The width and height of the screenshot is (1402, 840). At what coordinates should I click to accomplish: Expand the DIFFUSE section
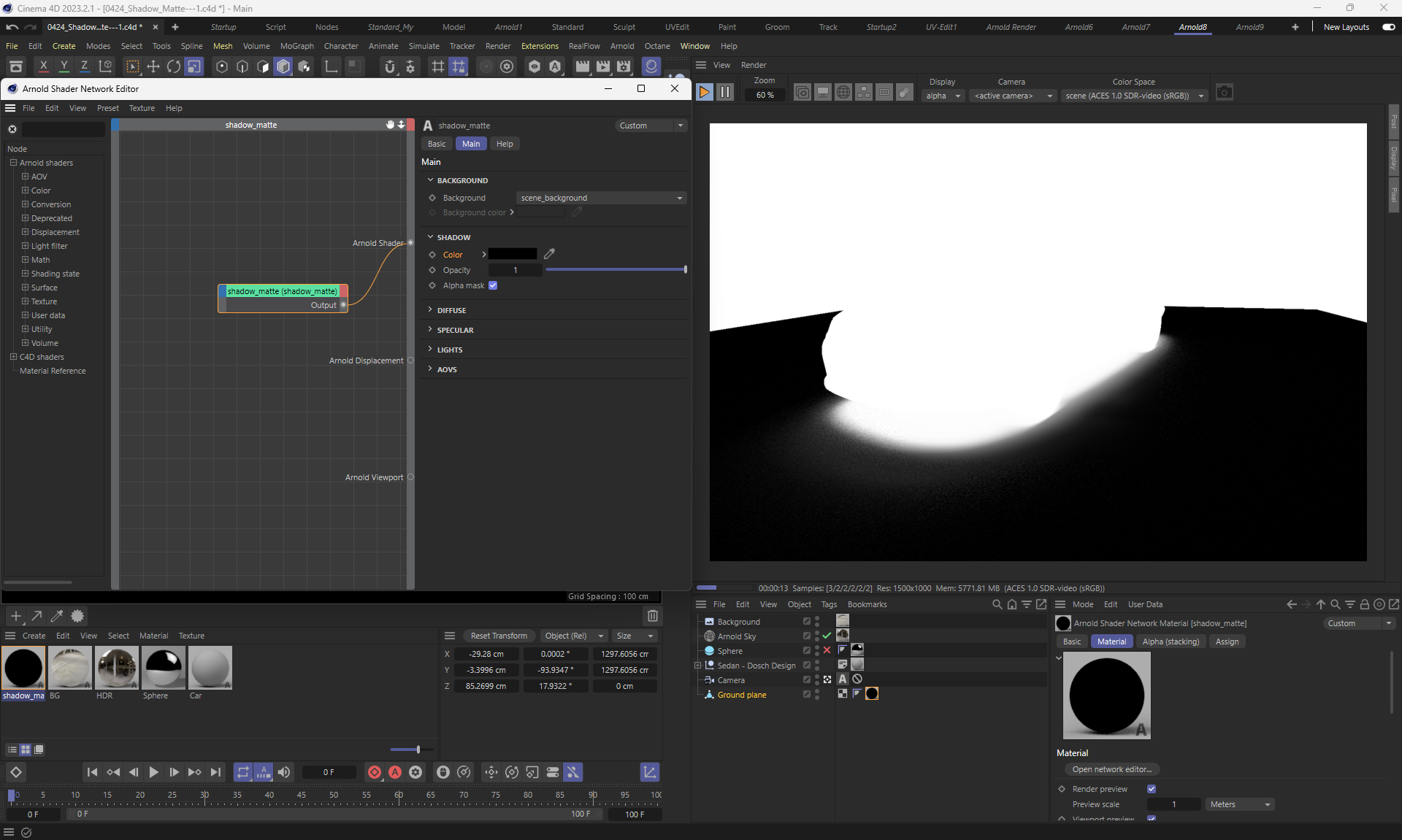(451, 310)
